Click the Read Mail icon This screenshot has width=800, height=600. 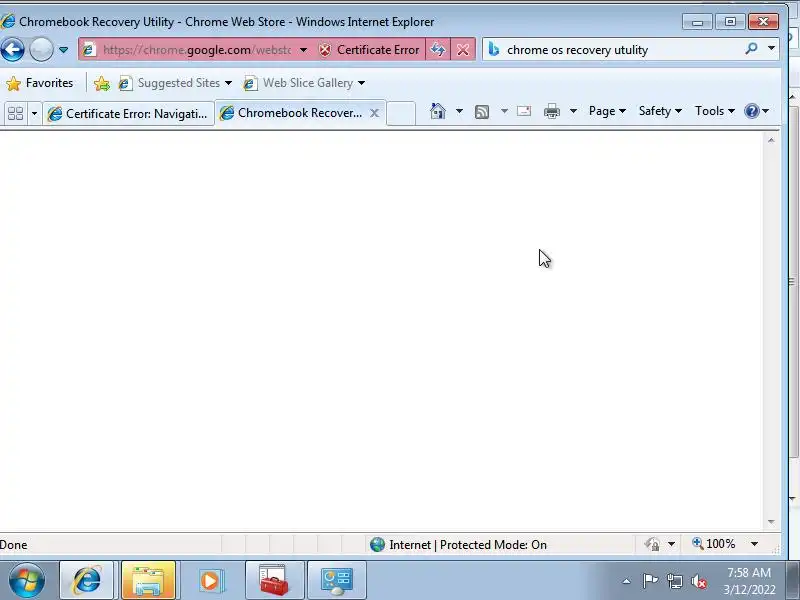point(524,111)
